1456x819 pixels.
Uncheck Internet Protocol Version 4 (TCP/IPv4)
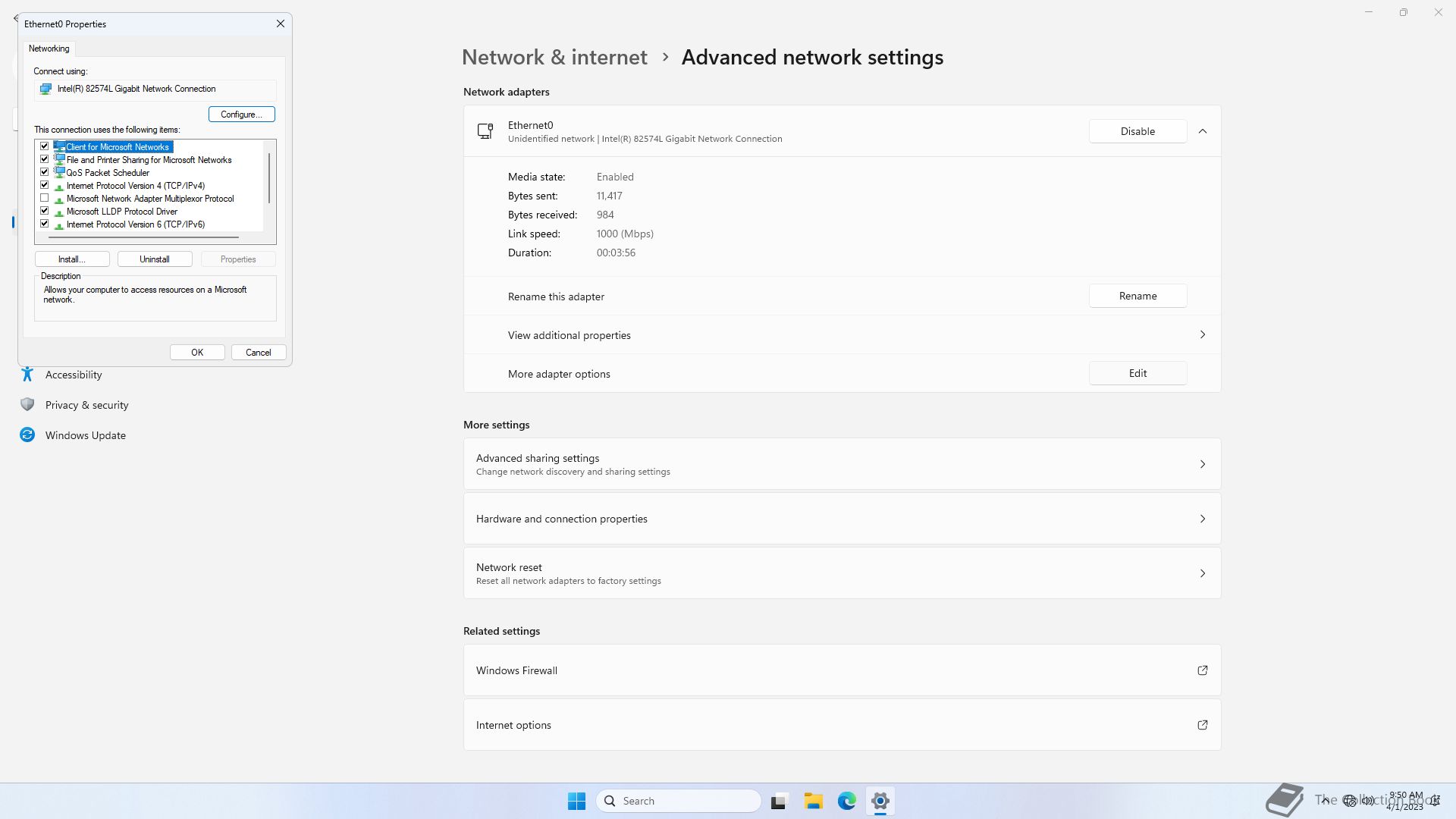(x=45, y=185)
